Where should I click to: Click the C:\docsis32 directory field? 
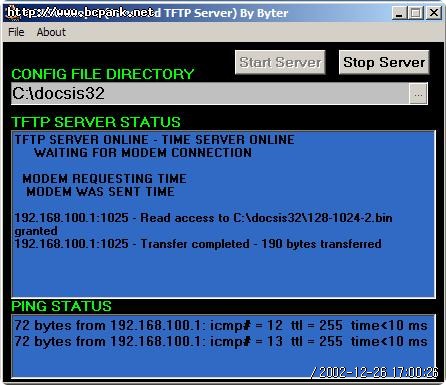pos(210,94)
